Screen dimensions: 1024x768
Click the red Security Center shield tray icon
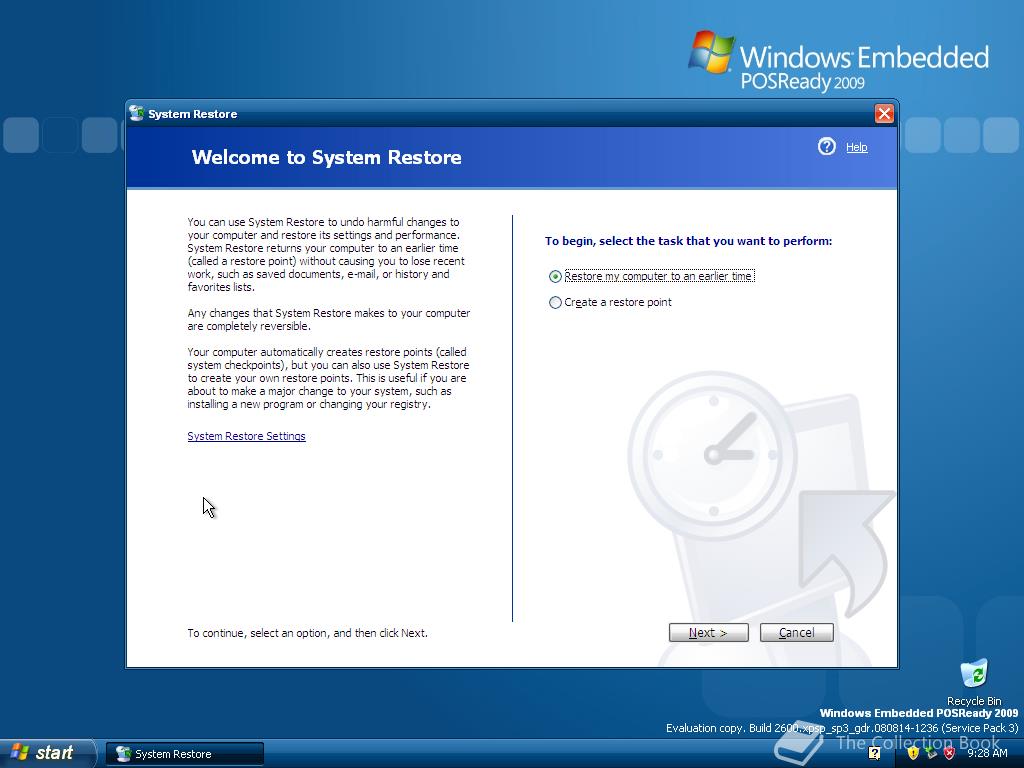tap(950, 753)
